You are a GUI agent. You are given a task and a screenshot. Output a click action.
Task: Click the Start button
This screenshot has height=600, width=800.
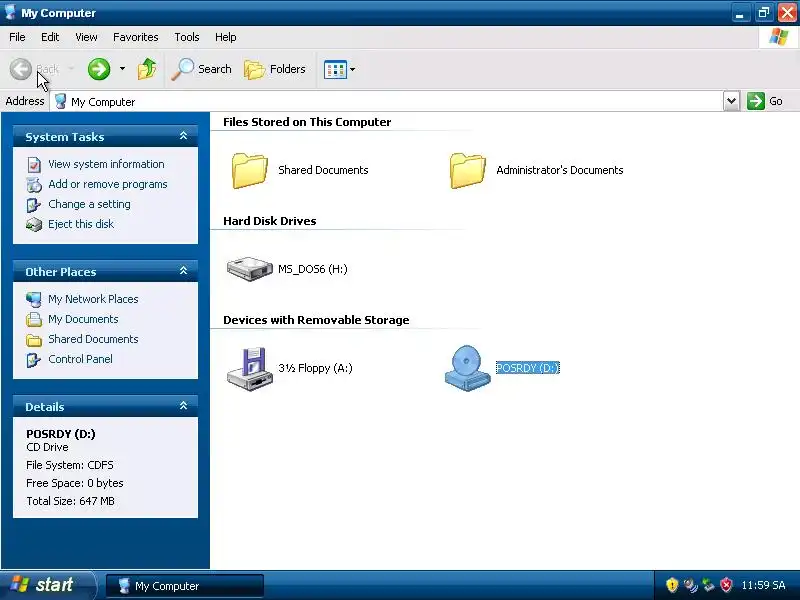click(47, 585)
